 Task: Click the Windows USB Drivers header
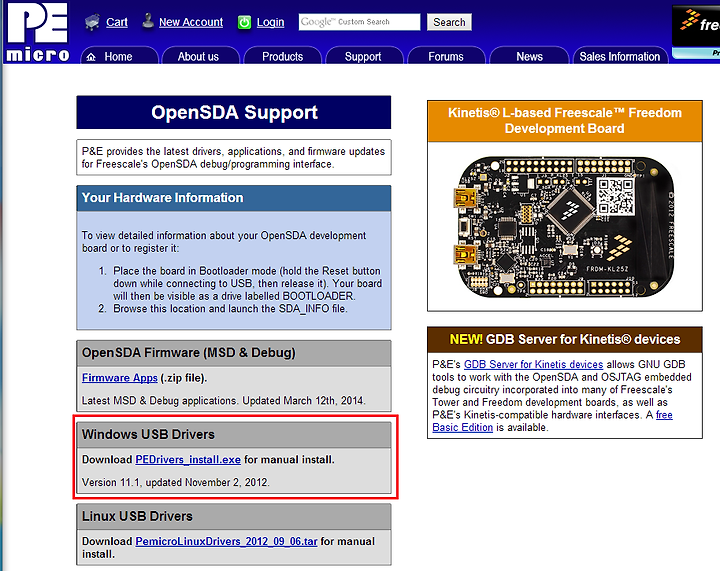click(x=234, y=434)
